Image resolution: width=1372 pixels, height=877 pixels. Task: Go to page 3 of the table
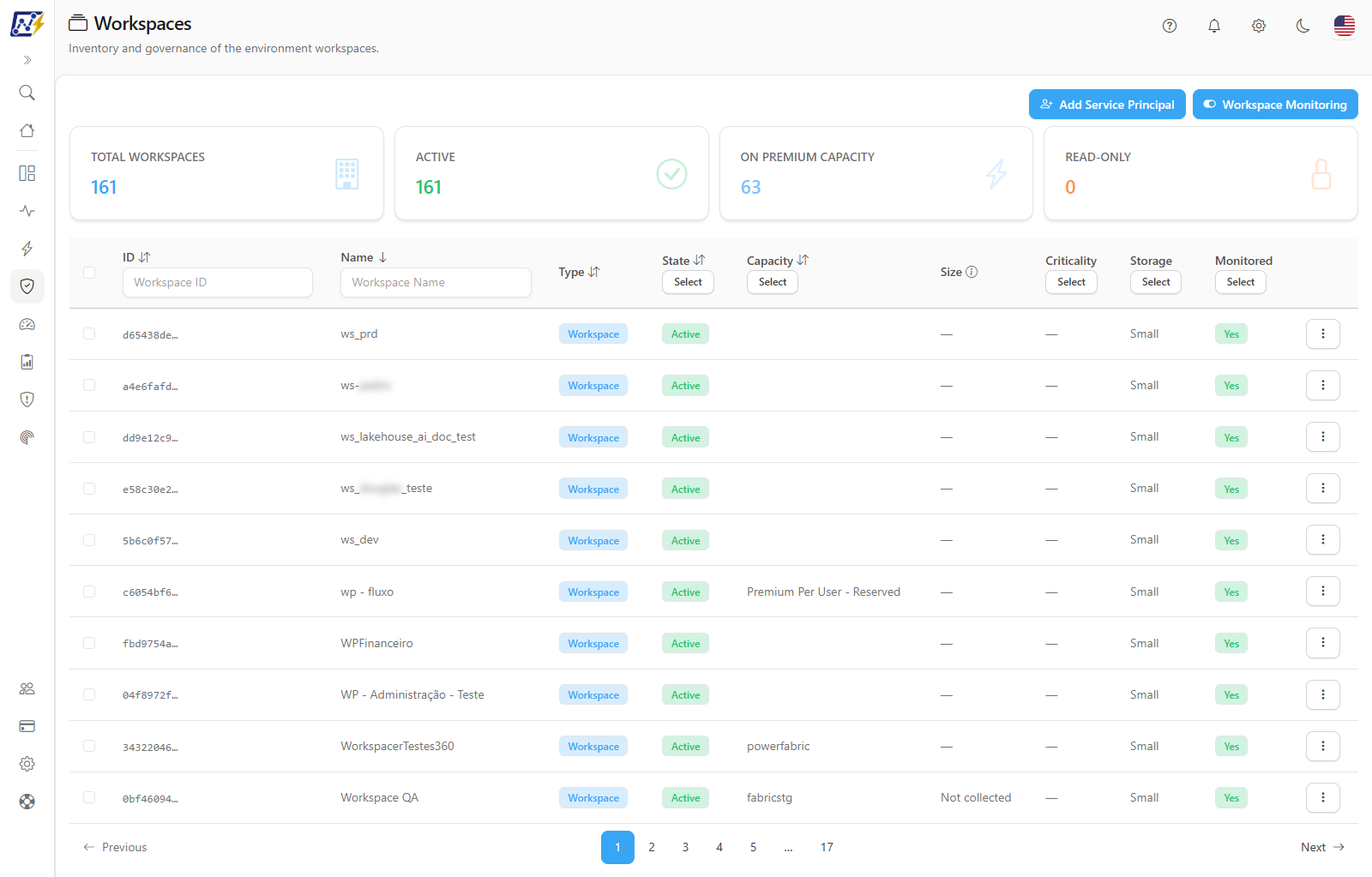tap(685, 847)
